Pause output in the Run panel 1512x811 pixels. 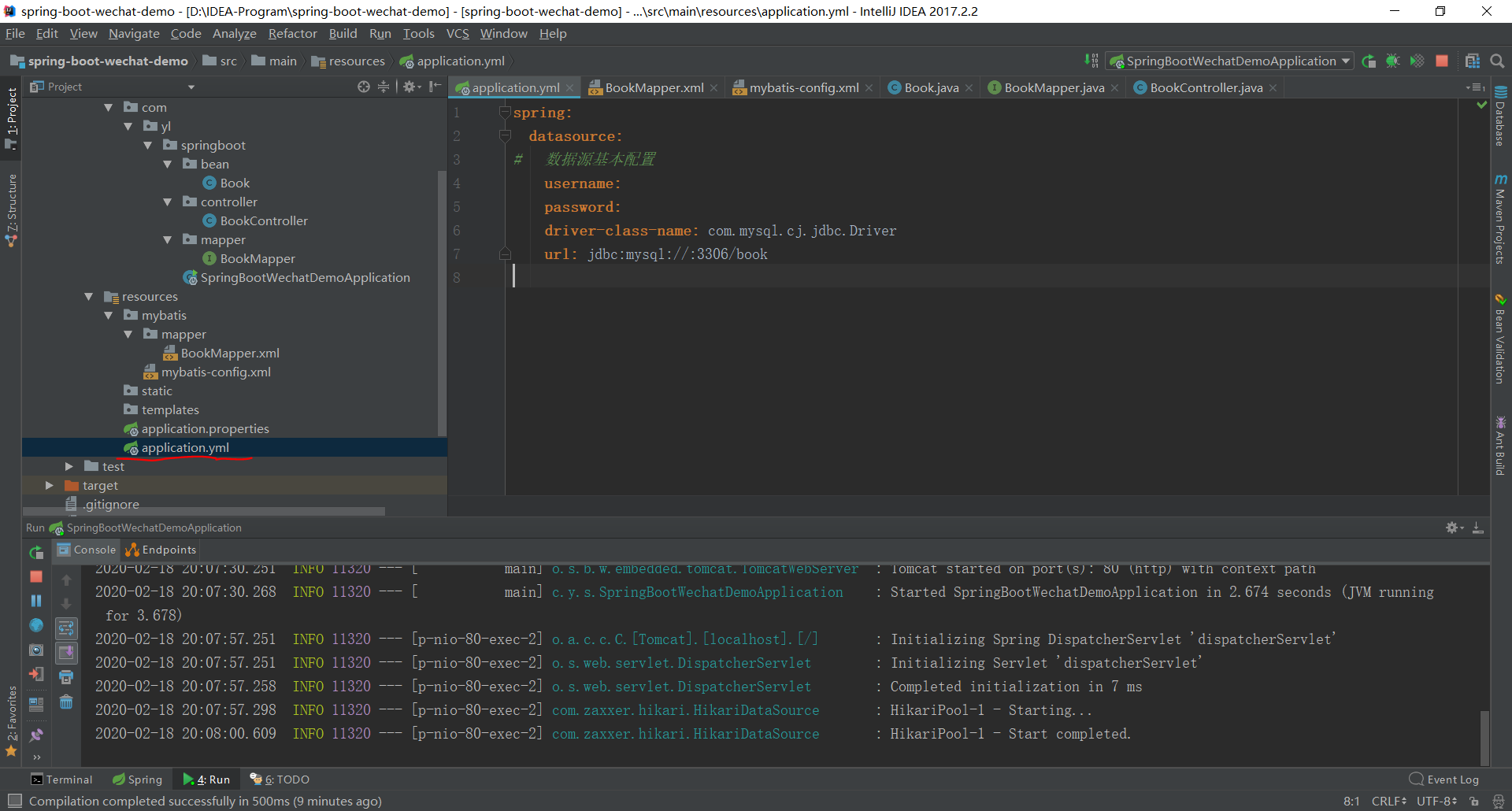click(36, 601)
